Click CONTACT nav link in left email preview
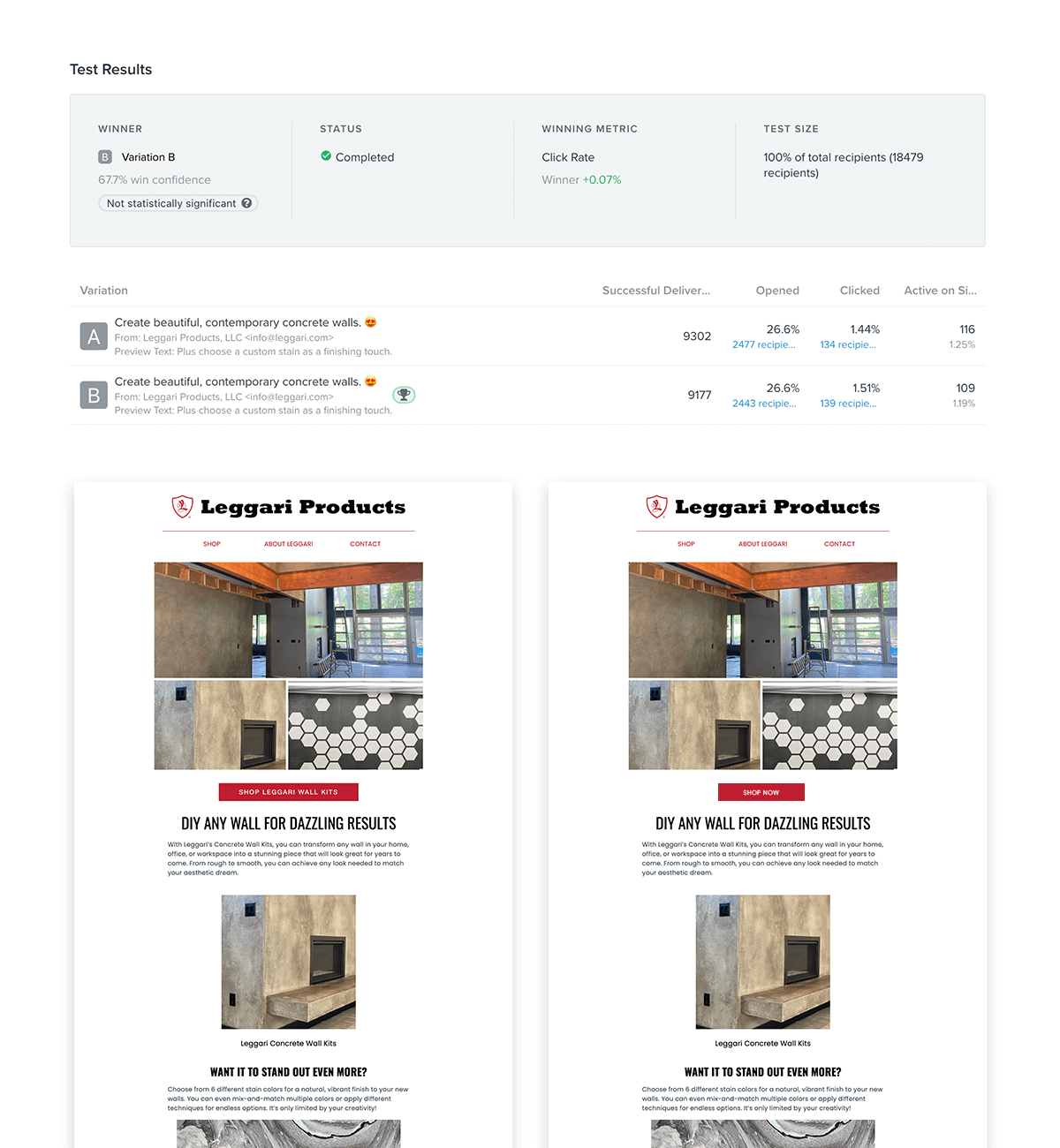This screenshot has height=1148, width=1060. 366,544
